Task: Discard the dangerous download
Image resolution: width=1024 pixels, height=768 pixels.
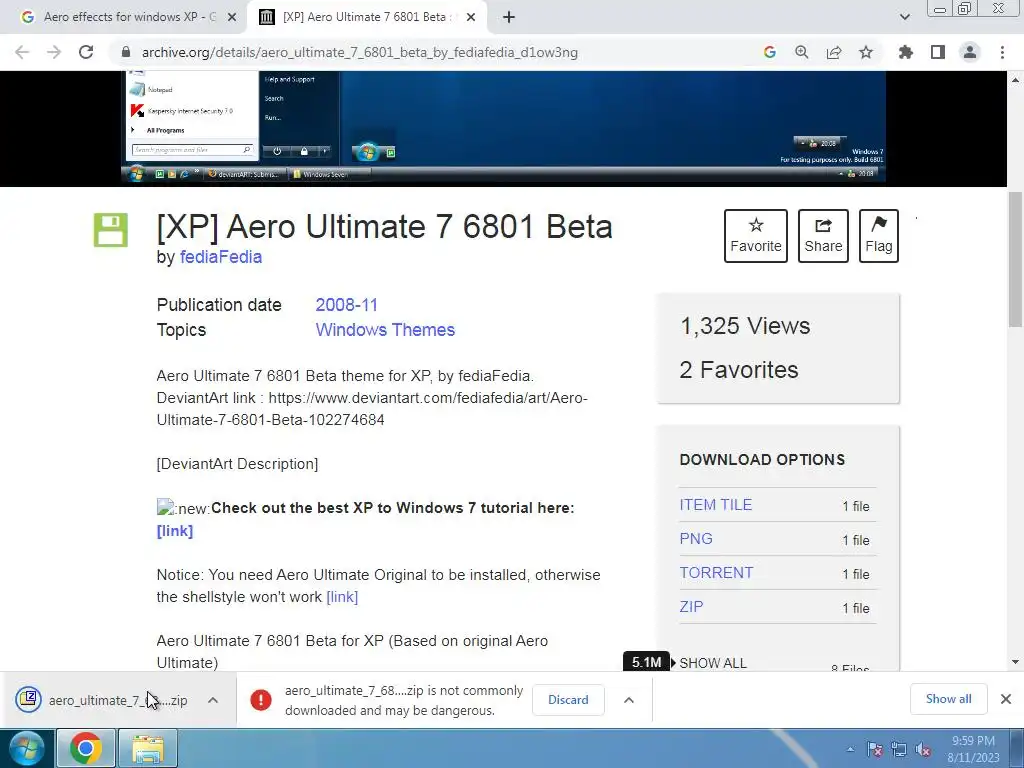Action: coord(568,699)
